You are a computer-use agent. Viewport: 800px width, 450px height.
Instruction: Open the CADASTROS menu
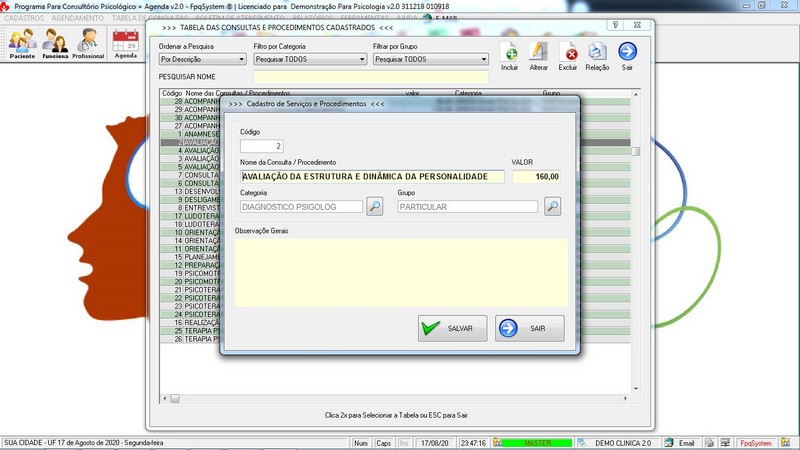(x=24, y=18)
